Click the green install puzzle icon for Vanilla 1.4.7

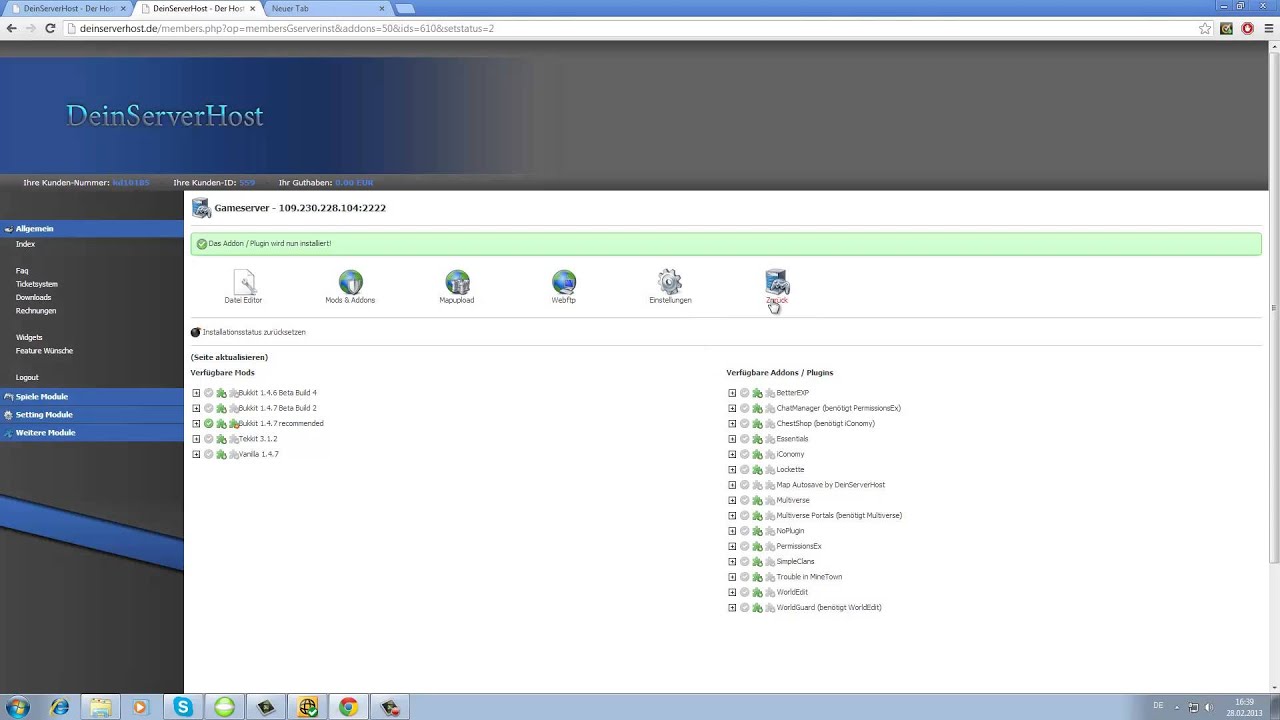(221, 454)
